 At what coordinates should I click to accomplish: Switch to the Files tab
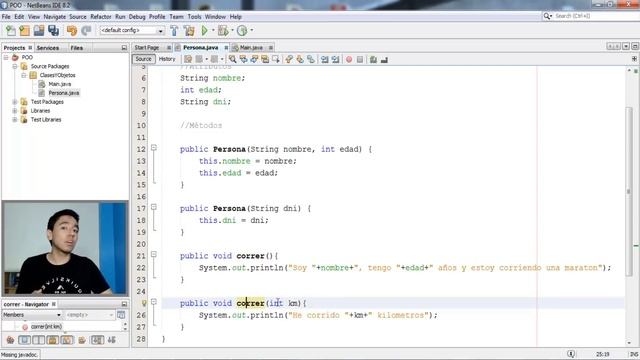point(76,48)
